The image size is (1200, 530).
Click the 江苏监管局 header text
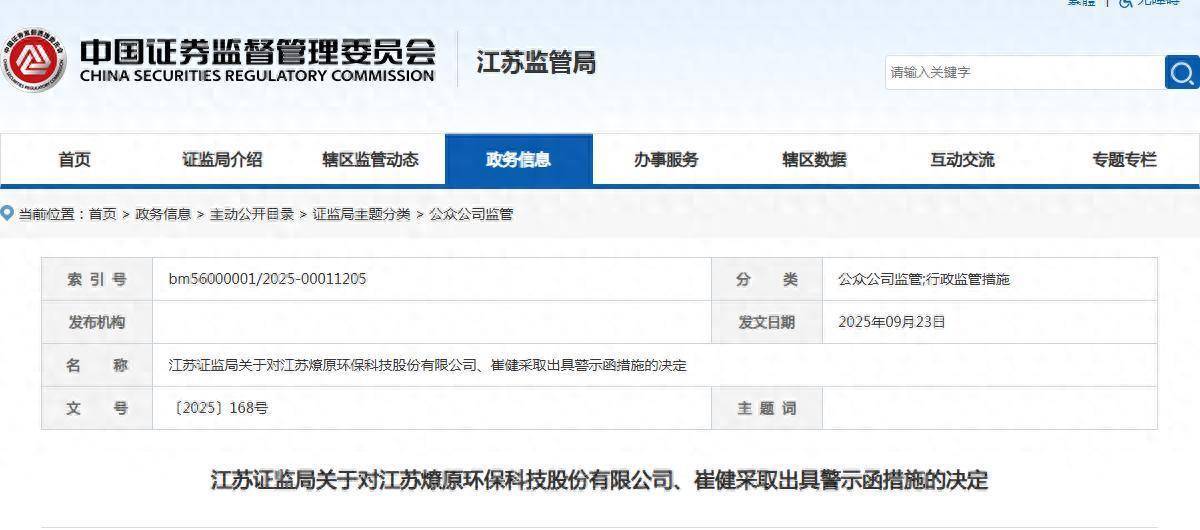pyautogui.click(x=536, y=62)
